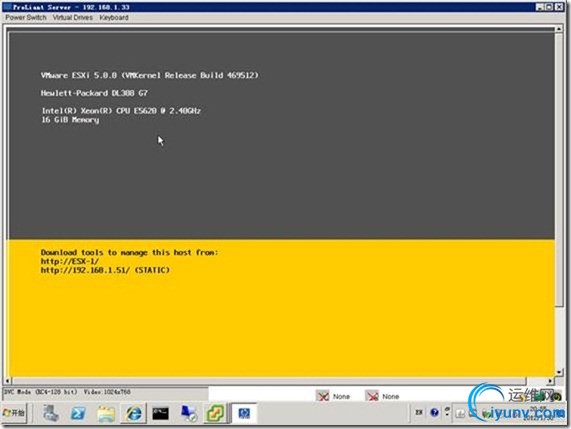Launch Internet Explorer from the taskbar
Viewport: 571px width, 429px height.
tap(134, 414)
